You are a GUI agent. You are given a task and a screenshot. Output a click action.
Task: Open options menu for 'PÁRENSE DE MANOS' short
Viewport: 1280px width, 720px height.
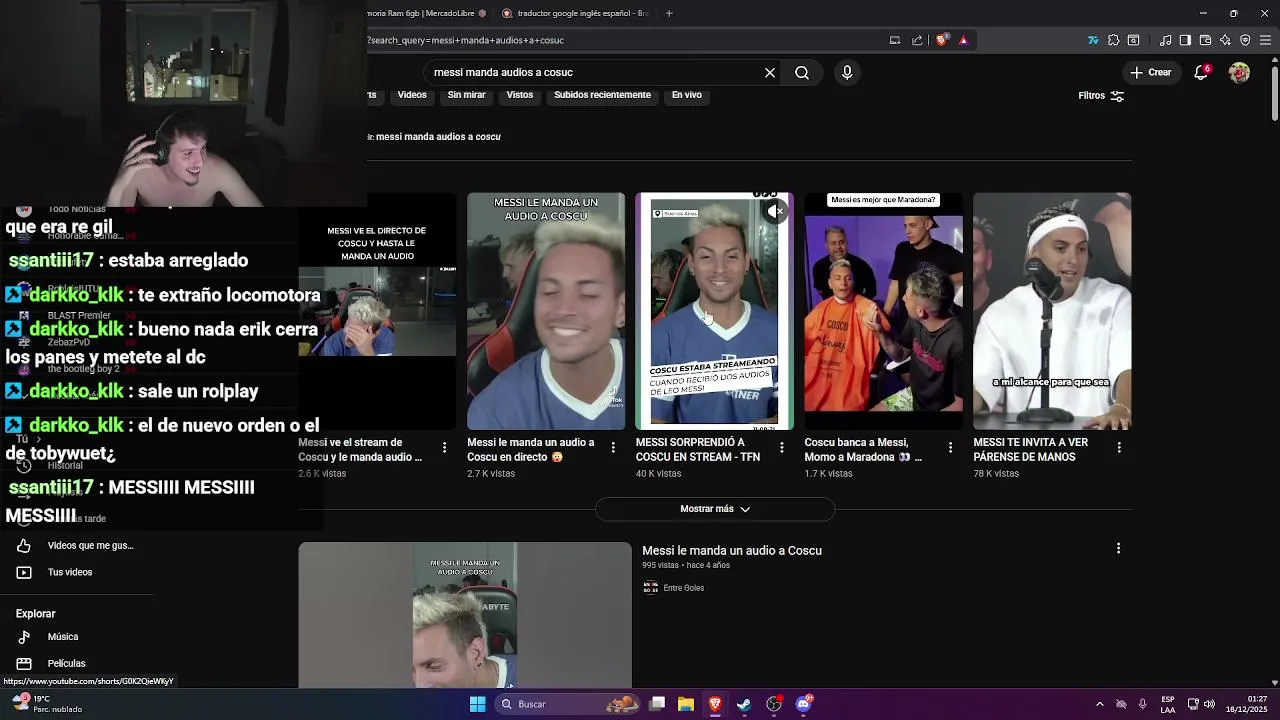point(1119,447)
